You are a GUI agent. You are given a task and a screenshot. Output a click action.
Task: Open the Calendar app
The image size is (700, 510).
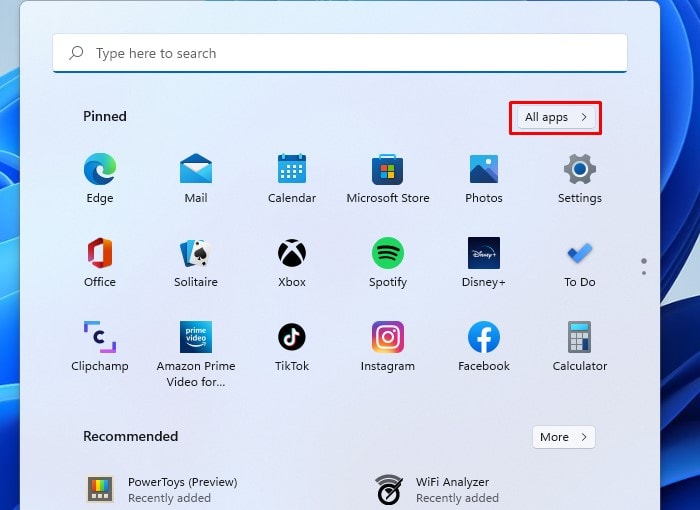point(292,178)
